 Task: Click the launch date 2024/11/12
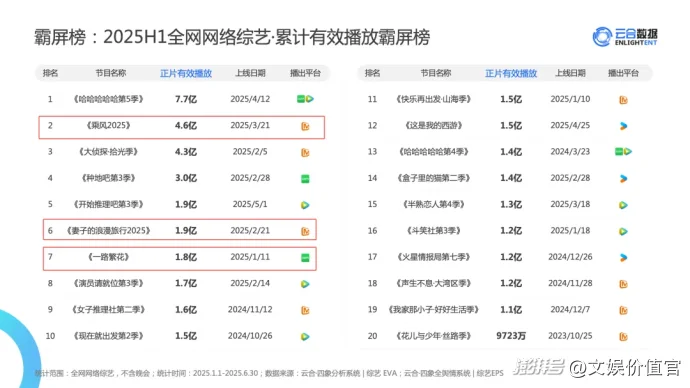pyautogui.click(x=250, y=310)
